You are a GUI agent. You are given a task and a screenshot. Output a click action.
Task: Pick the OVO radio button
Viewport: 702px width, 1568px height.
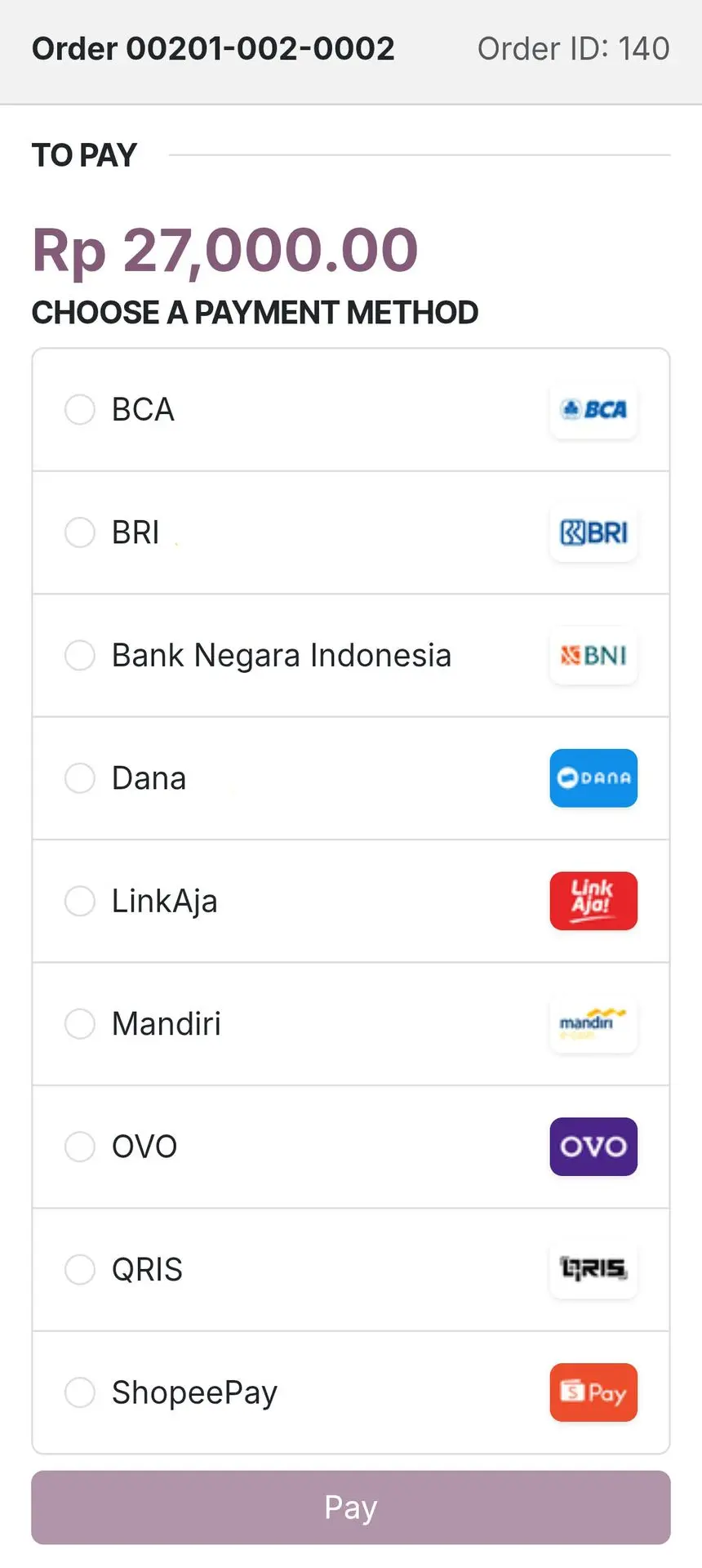click(x=80, y=1147)
